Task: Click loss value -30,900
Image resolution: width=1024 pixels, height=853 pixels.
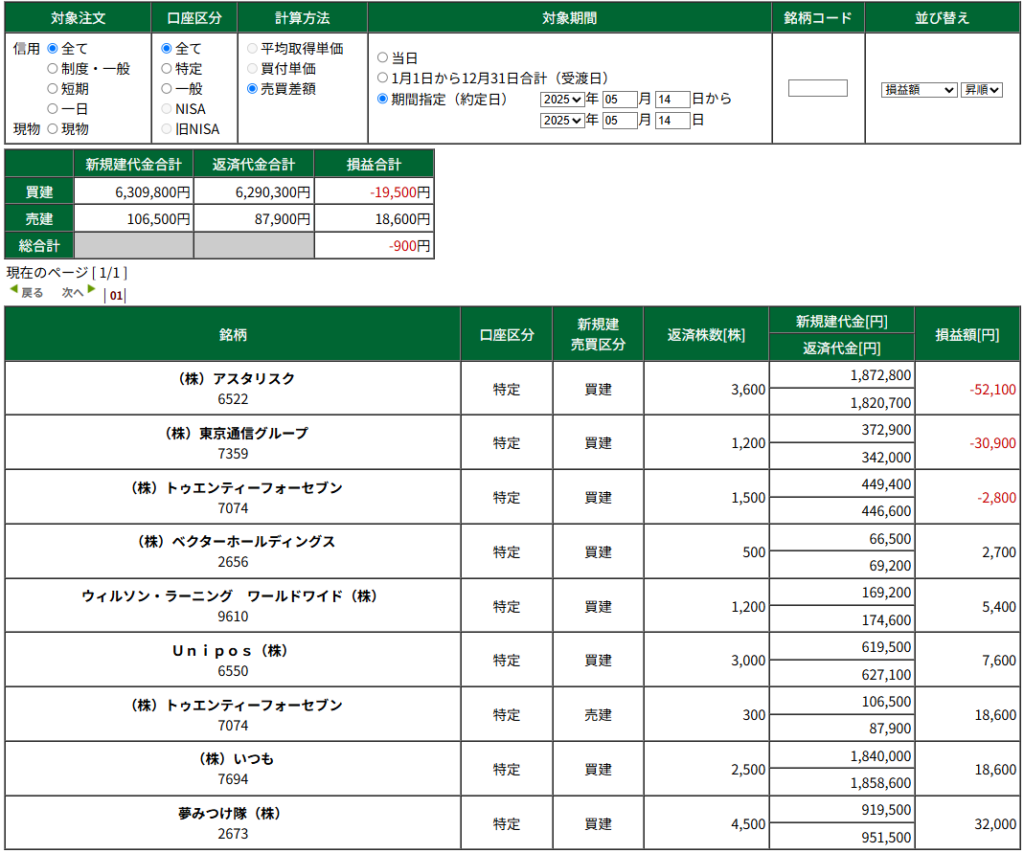Action: pos(993,443)
